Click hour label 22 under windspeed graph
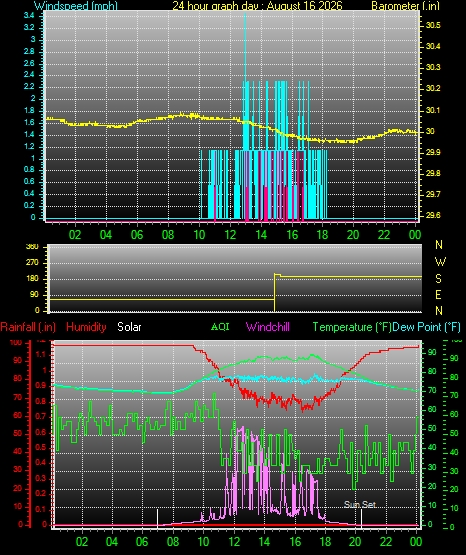 pos(384,235)
